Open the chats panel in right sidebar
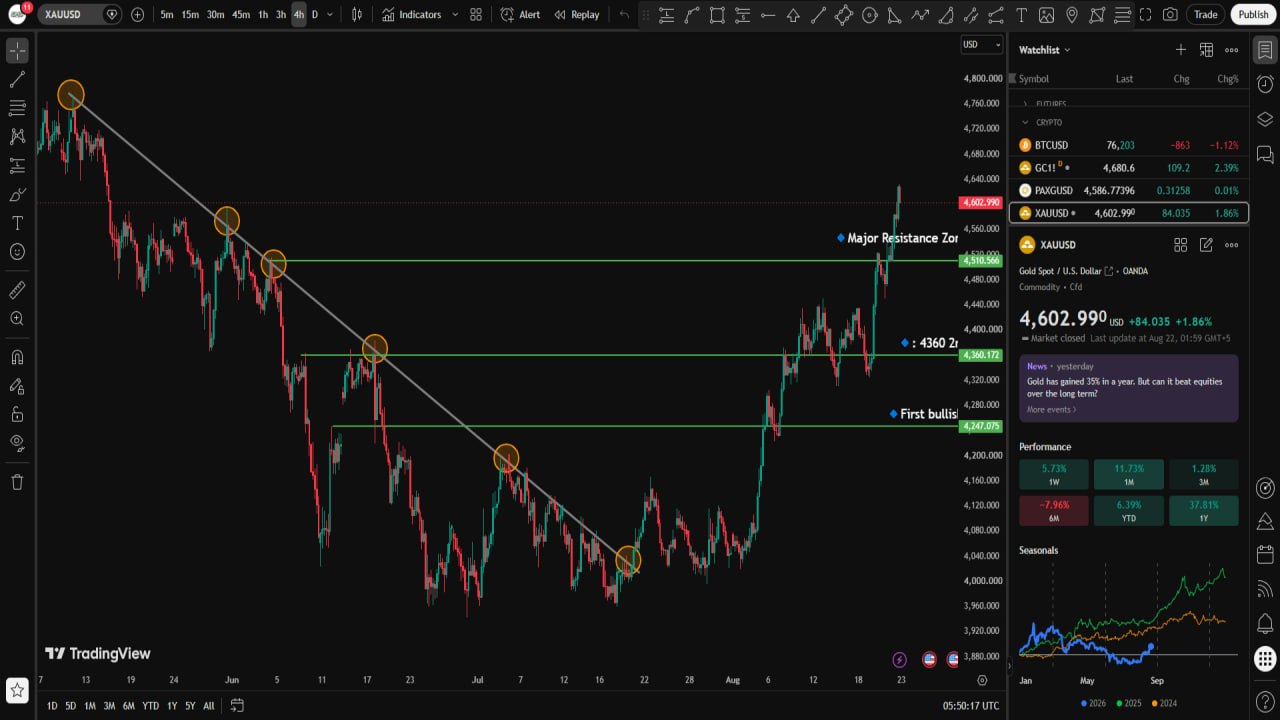This screenshot has width=1280, height=720. point(1265,154)
